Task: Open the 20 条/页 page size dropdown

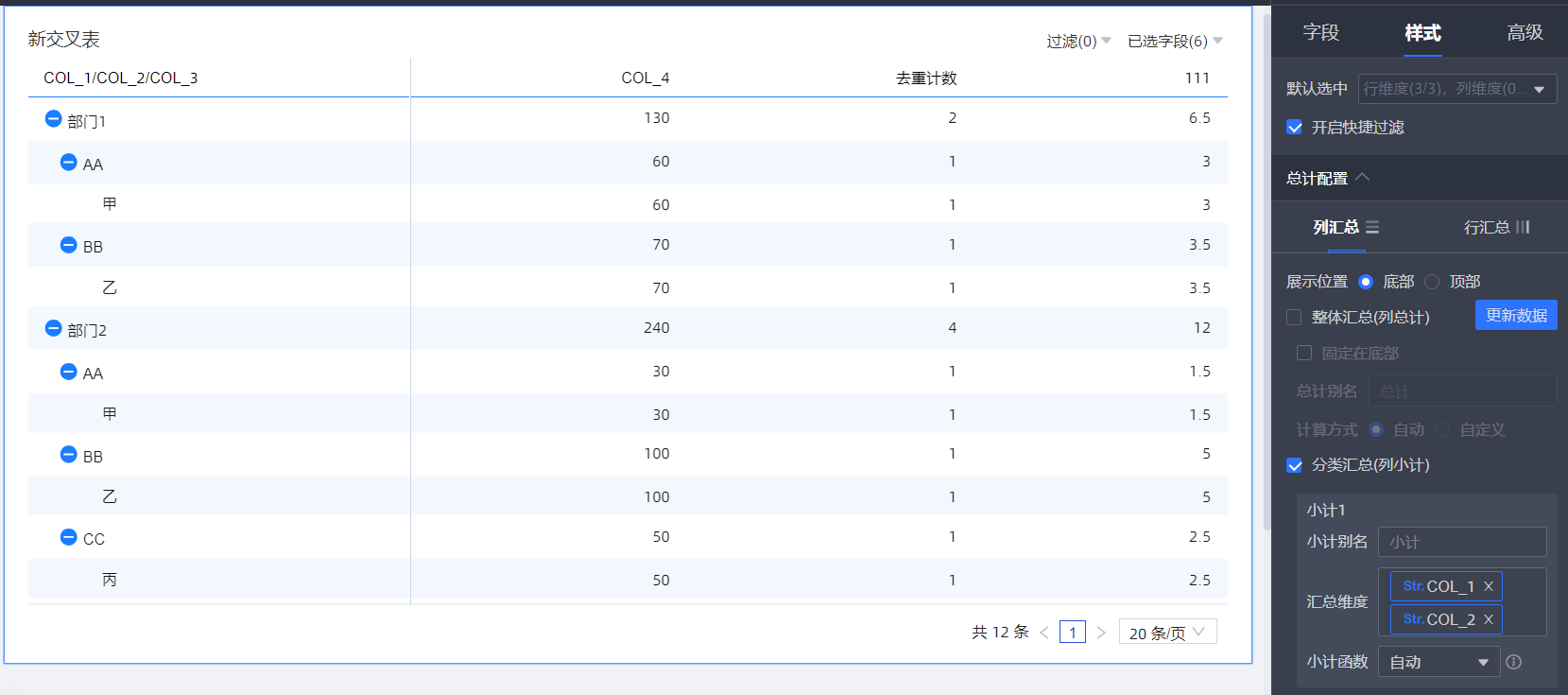Action: coord(1167,633)
